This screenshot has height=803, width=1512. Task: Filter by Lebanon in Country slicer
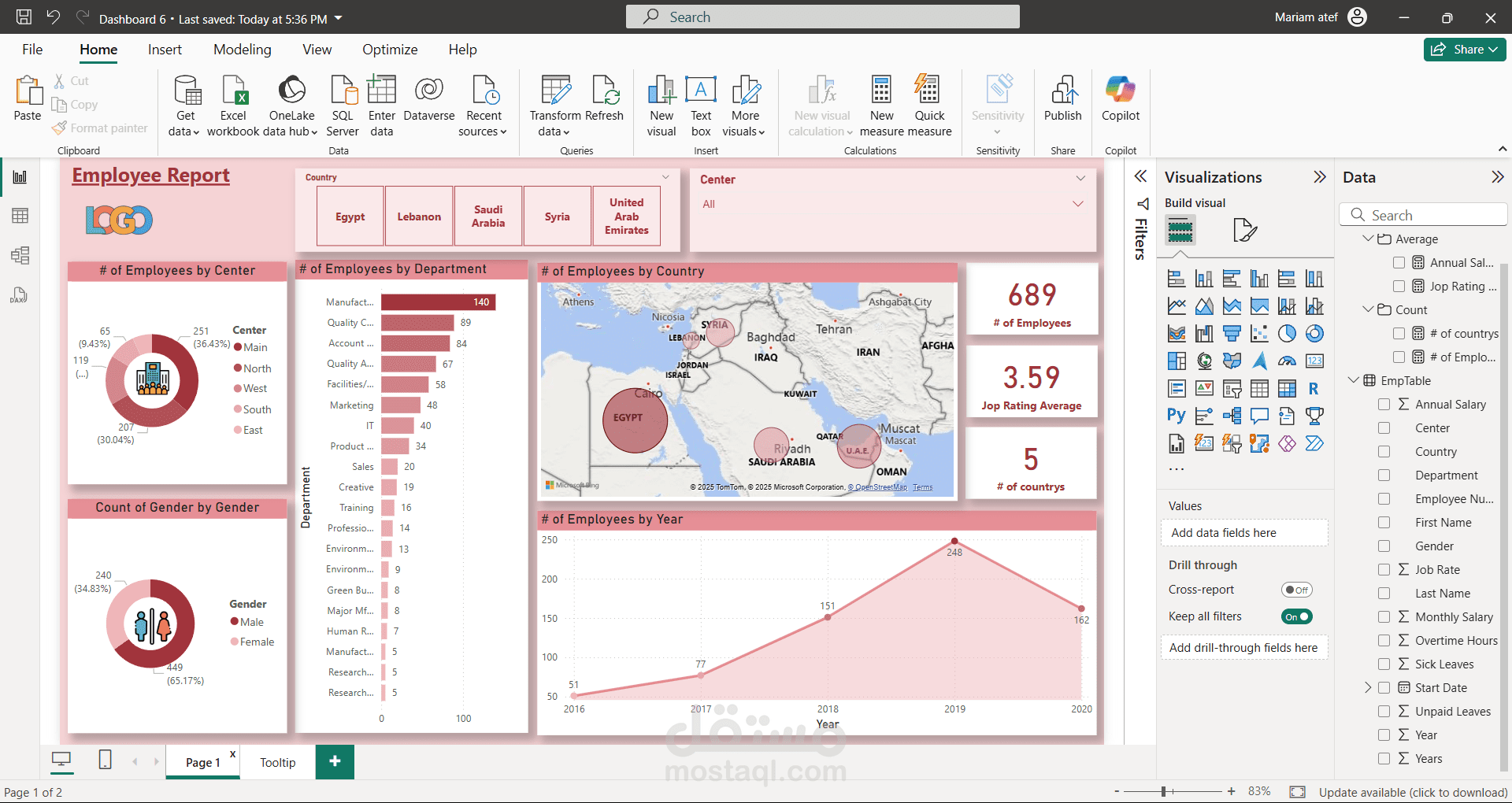point(419,216)
